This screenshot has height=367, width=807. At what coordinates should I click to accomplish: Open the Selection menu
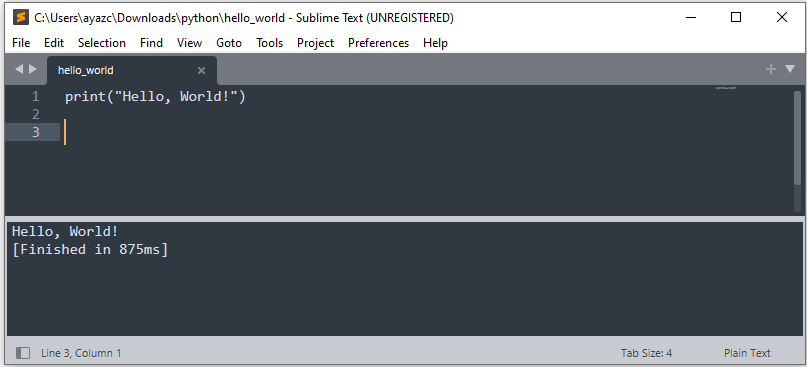pos(102,43)
